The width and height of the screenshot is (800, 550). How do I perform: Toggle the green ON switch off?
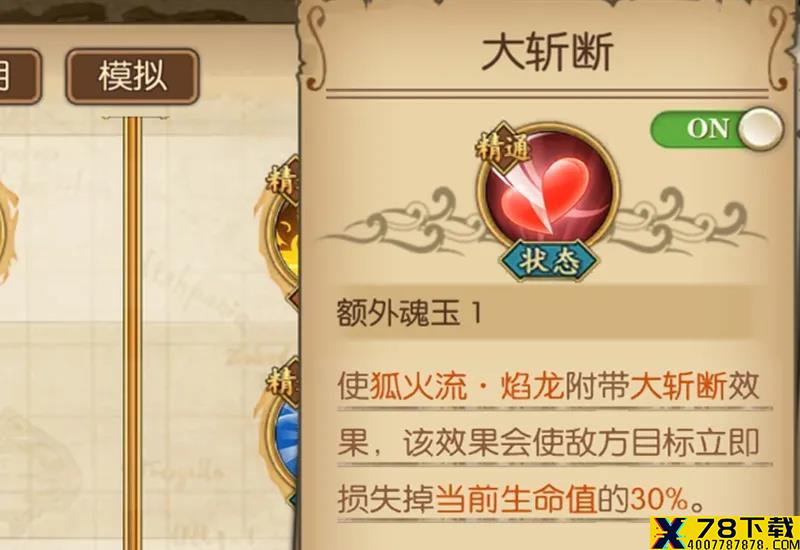click(x=716, y=129)
